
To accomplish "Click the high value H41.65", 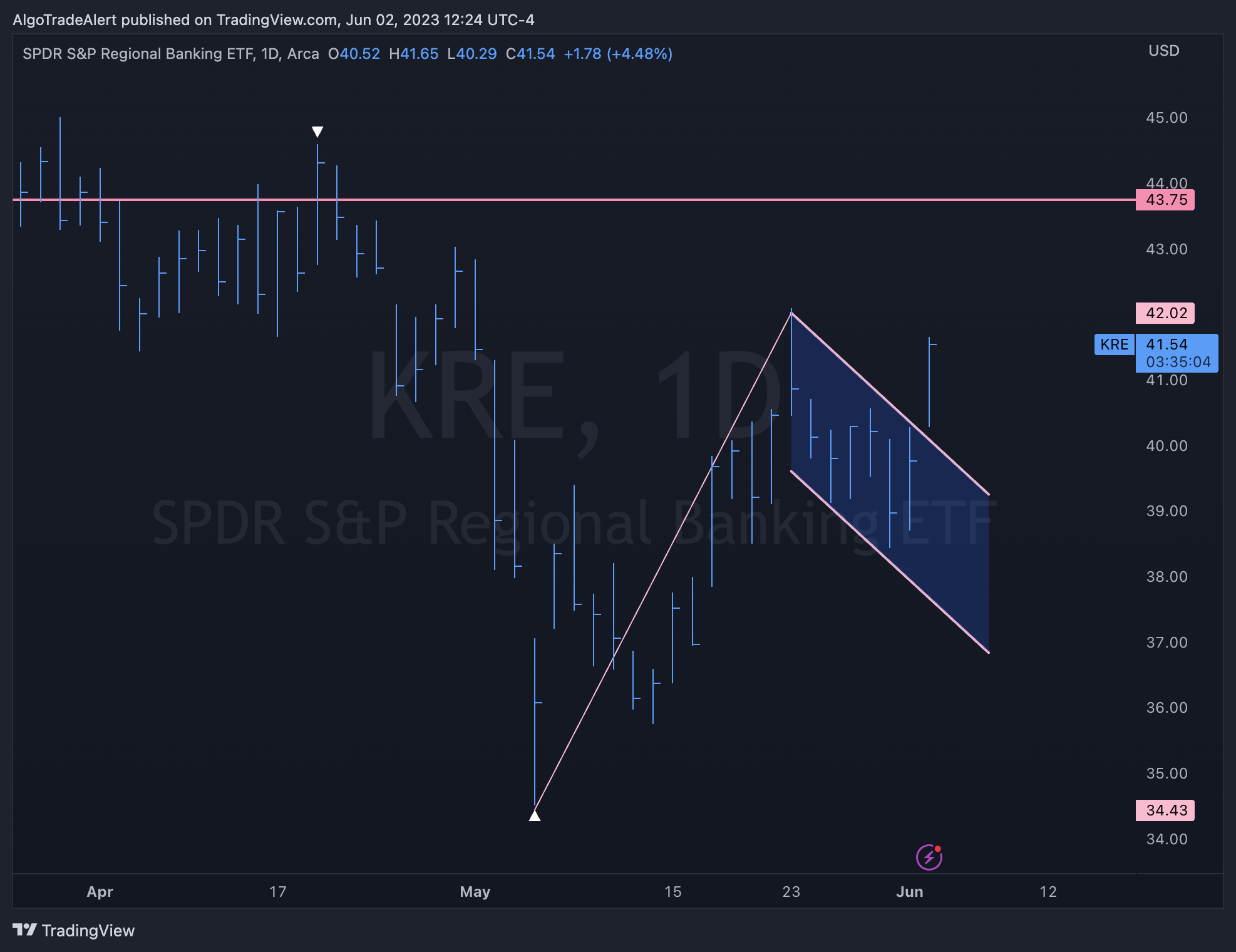I will (x=414, y=54).
